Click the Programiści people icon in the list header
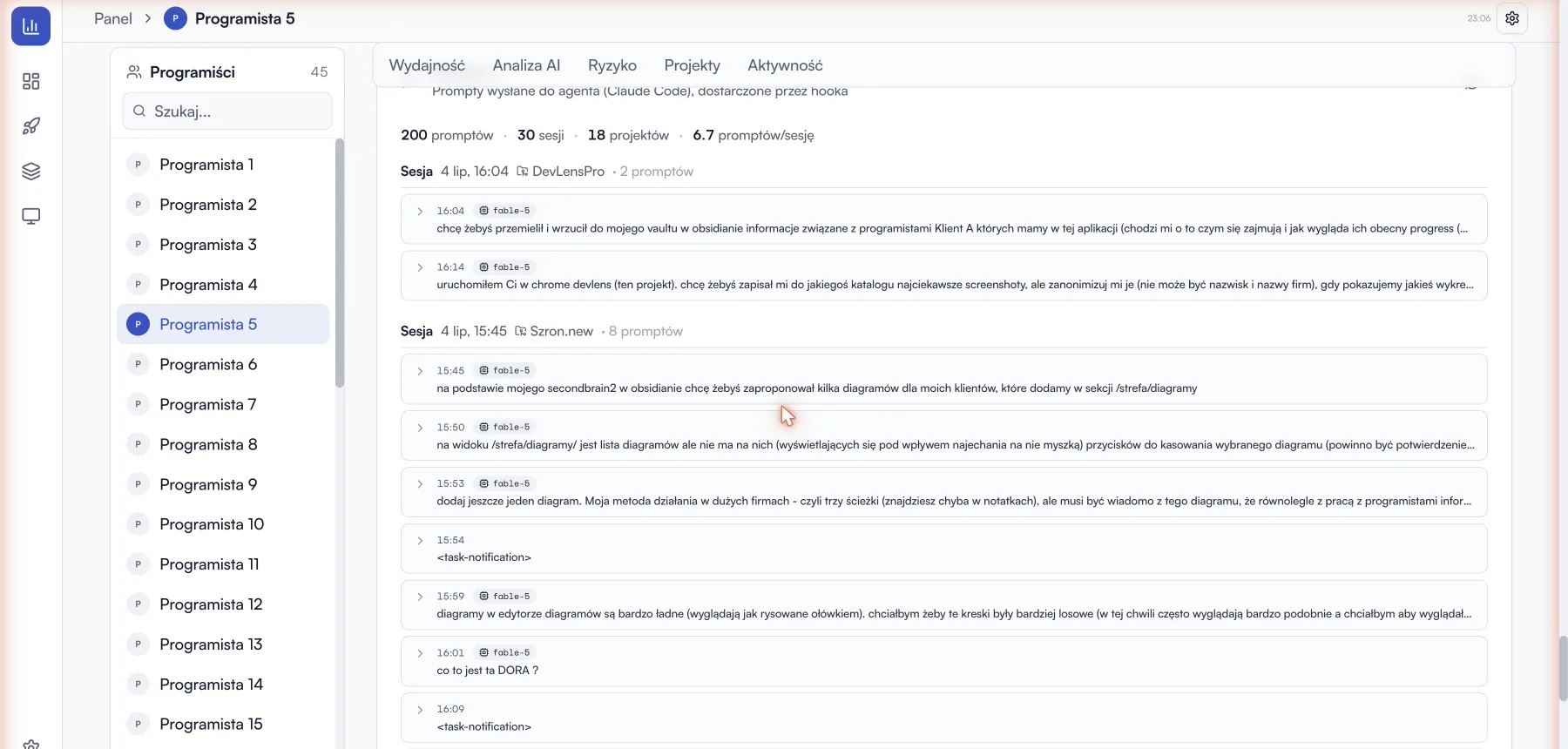The width and height of the screenshot is (1568, 749). coord(134,72)
